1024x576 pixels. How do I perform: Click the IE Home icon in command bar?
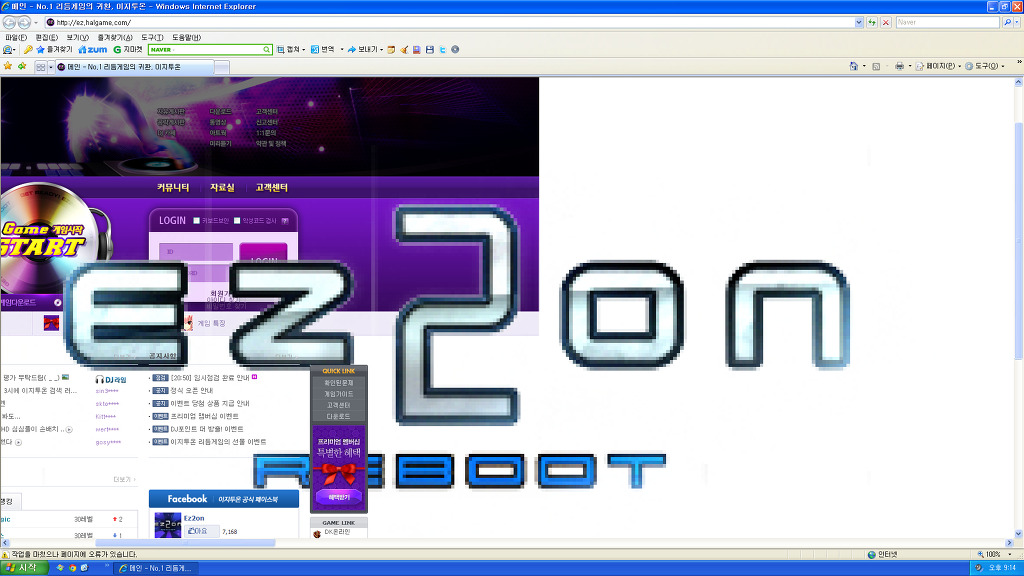pyautogui.click(x=853, y=66)
